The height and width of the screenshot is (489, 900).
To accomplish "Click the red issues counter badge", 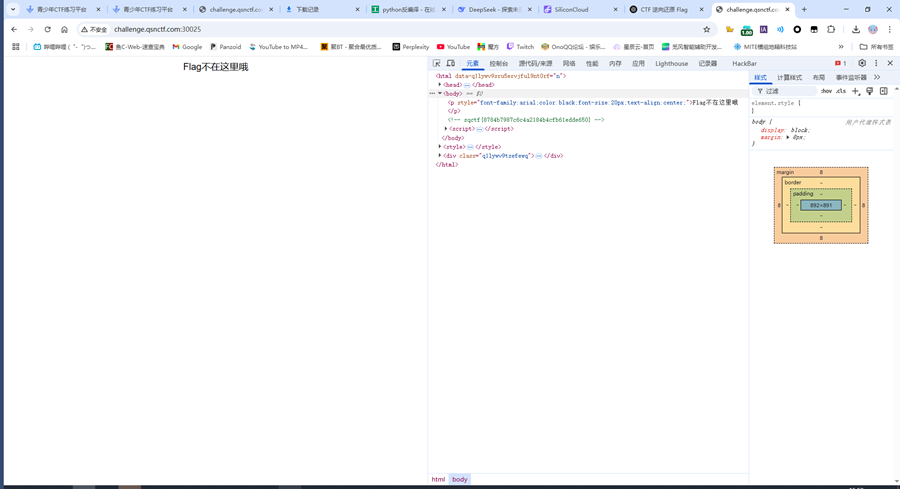I will pyautogui.click(x=841, y=63).
